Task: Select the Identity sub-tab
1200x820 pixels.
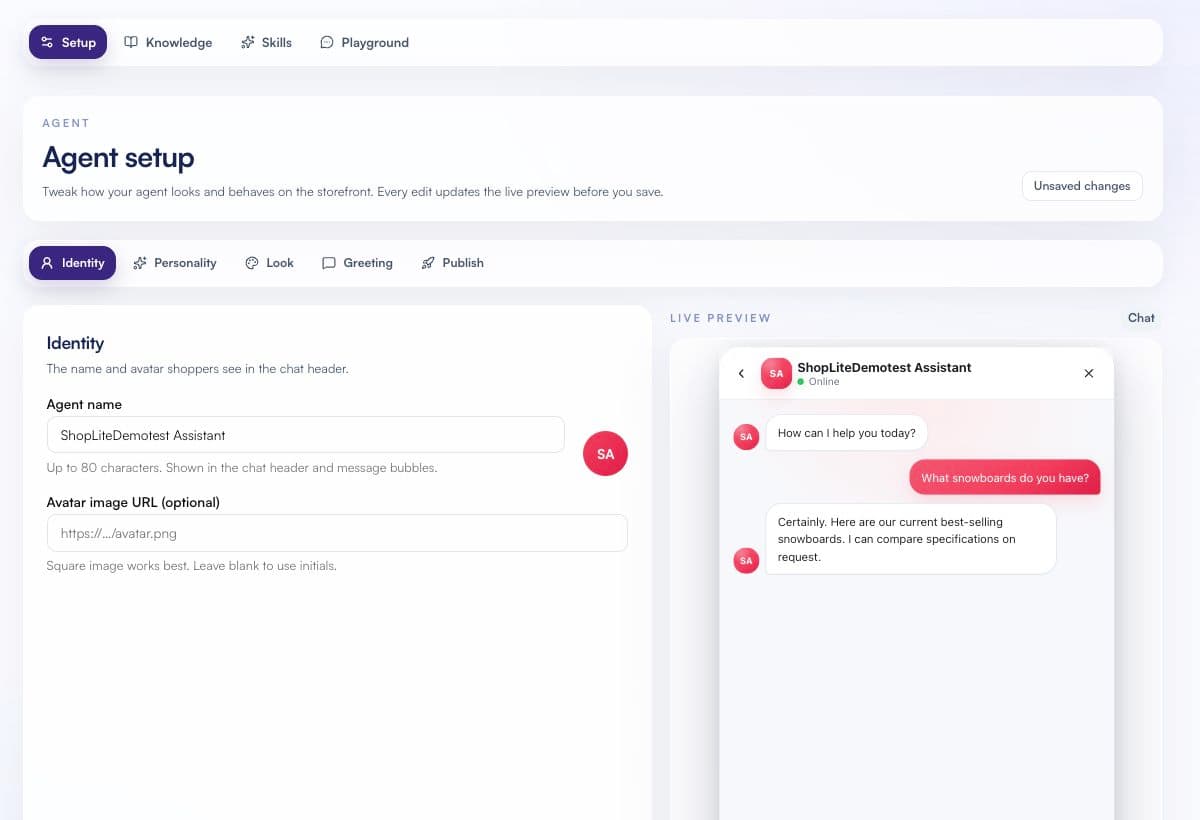Action: pos(72,263)
